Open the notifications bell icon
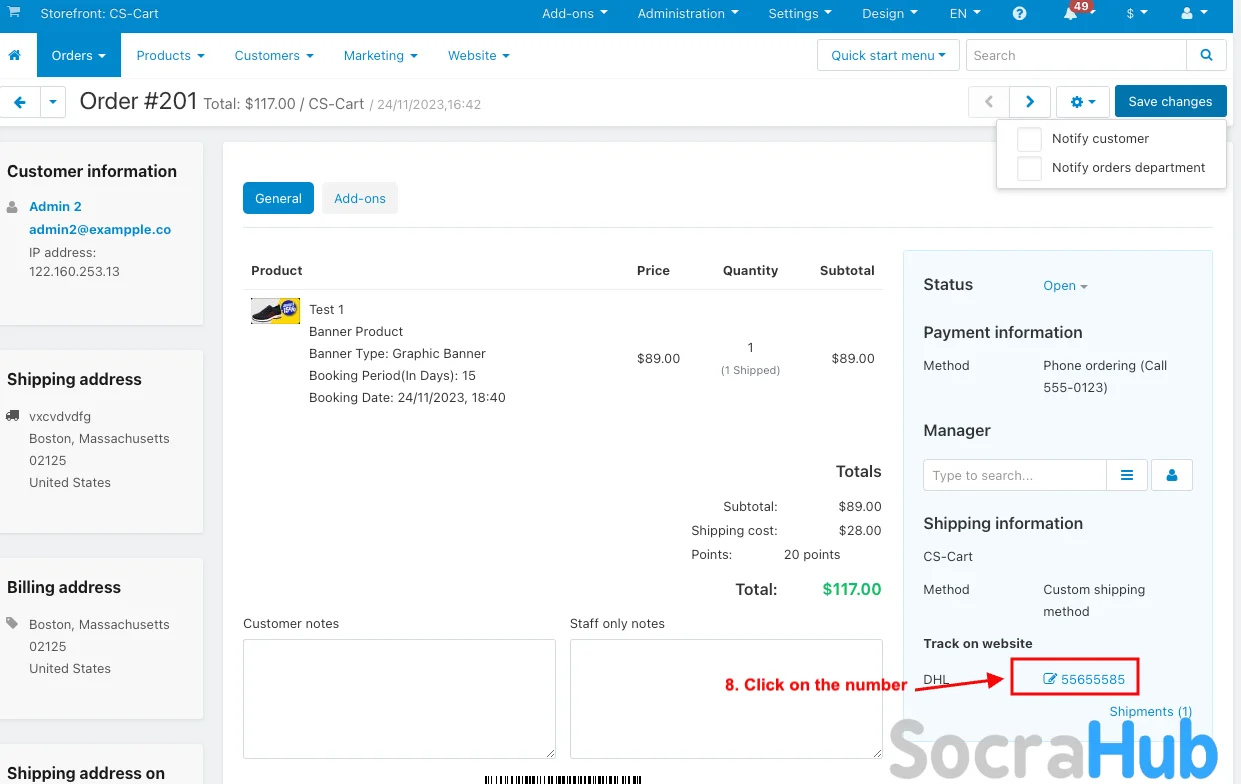1241x784 pixels. coord(1071,14)
